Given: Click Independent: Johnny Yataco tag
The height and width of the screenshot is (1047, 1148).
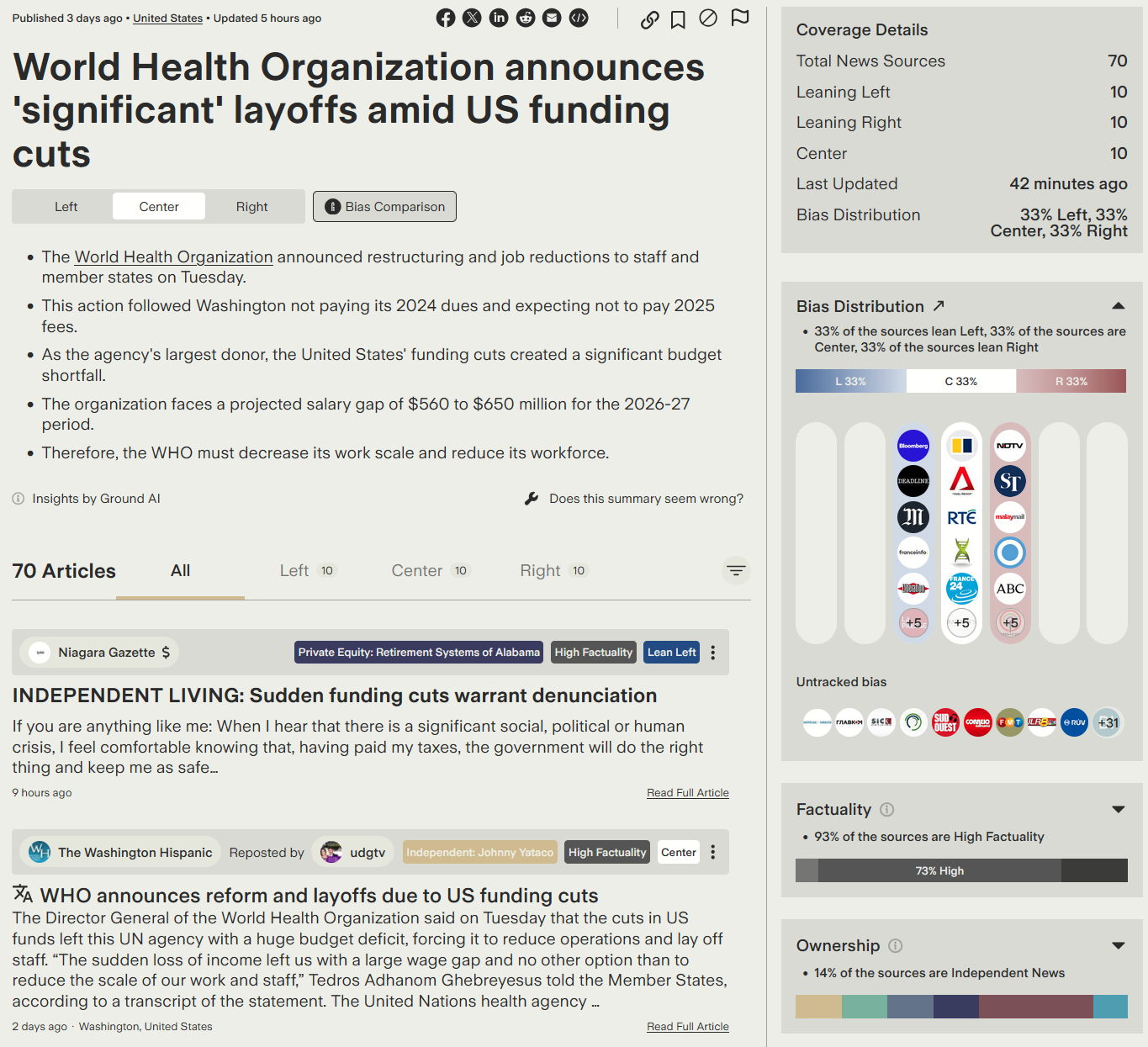Looking at the screenshot, I should (x=479, y=852).
